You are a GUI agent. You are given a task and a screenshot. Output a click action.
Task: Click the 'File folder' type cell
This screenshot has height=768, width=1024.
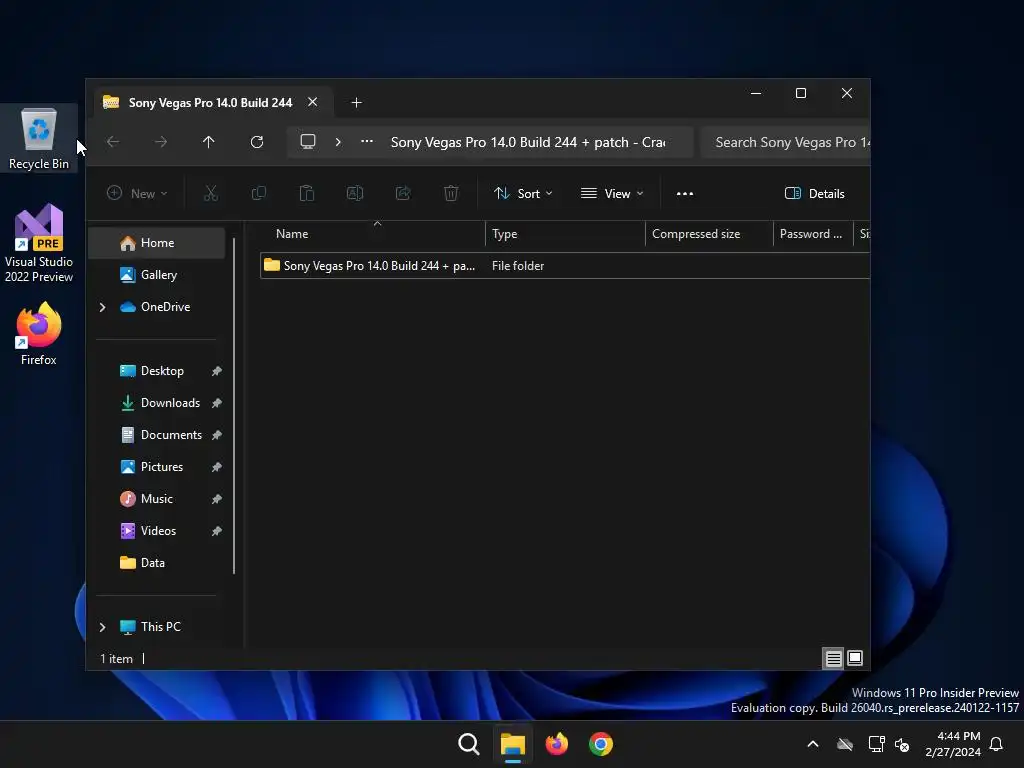click(x=518, y=266)
